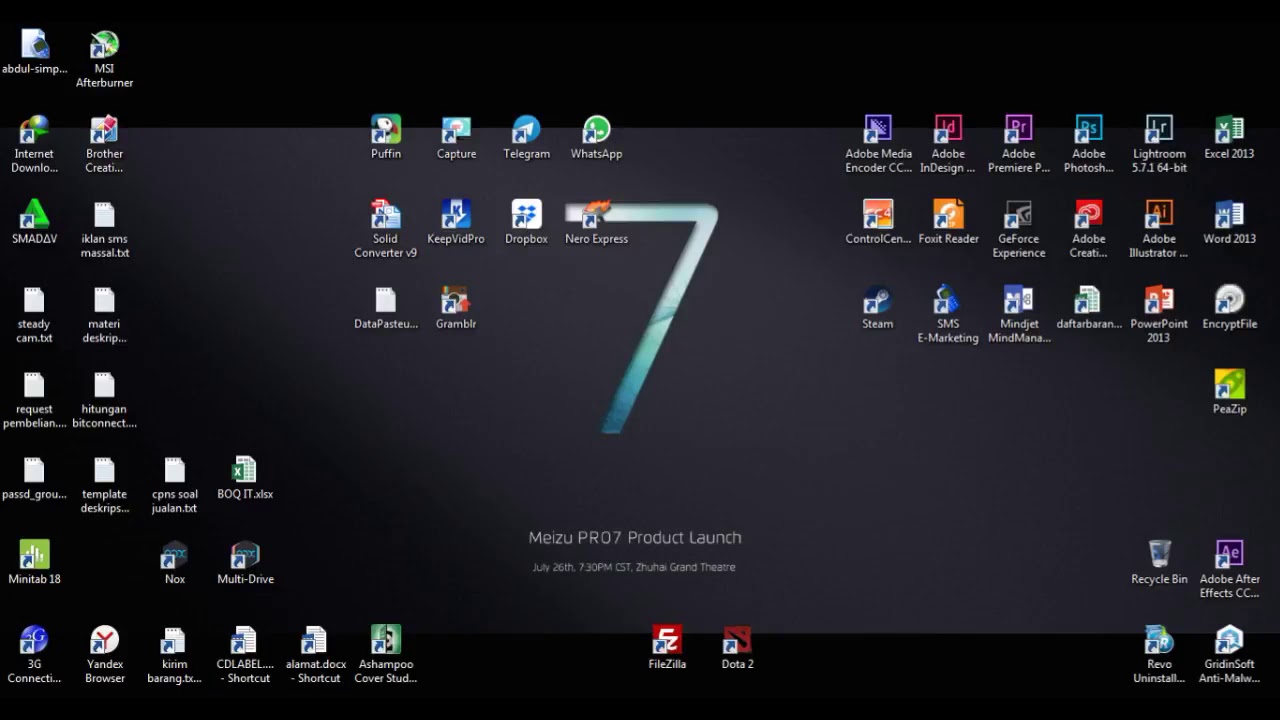Launch the Dota 2 icon
1280x720 pixels.
737,640
